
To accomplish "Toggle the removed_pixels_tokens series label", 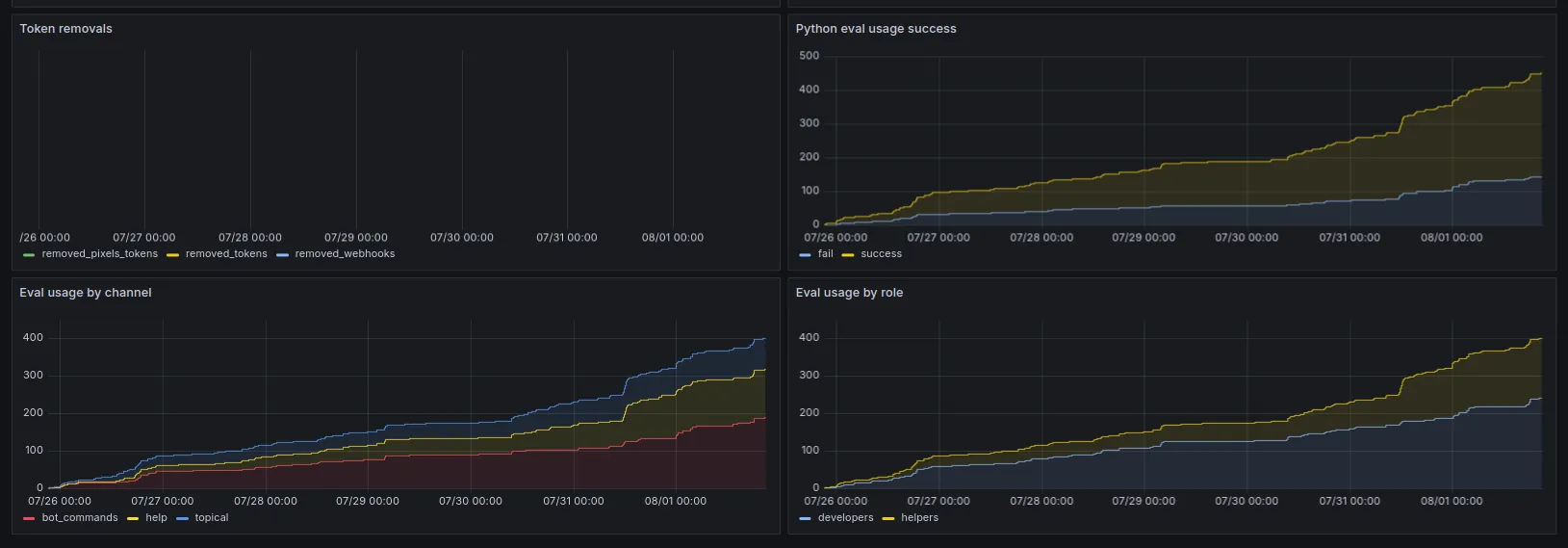I will point(99,254).
